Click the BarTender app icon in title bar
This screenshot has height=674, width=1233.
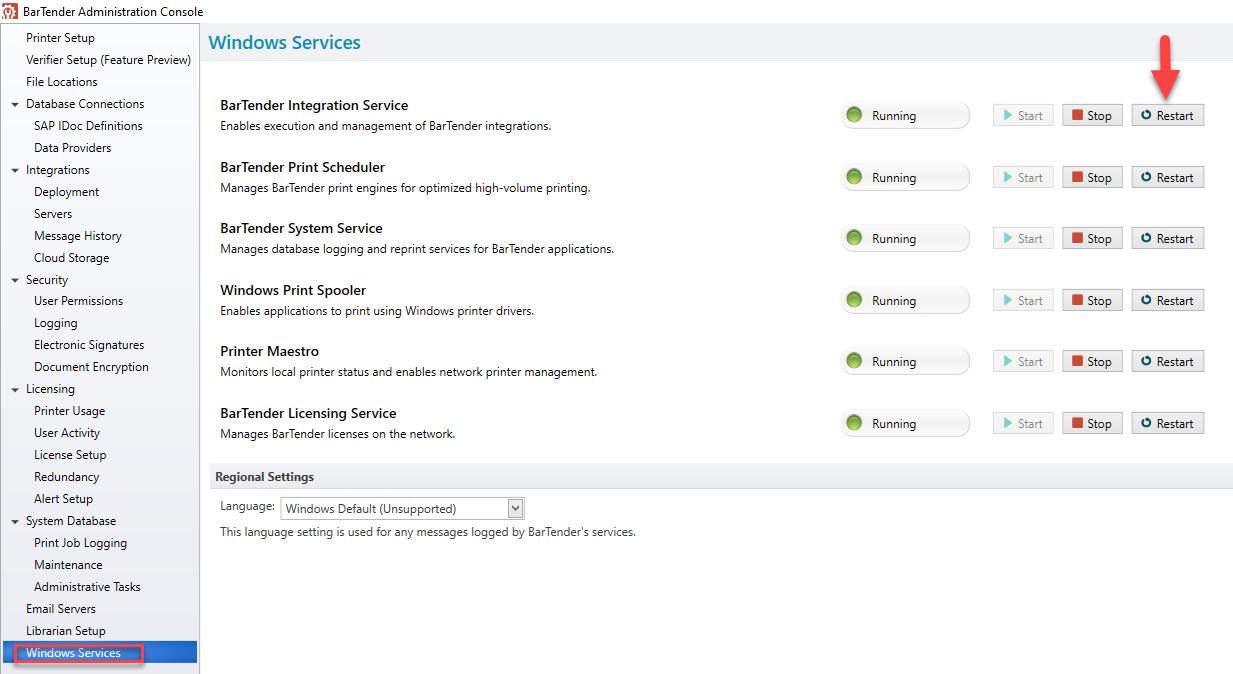(11, 12)
